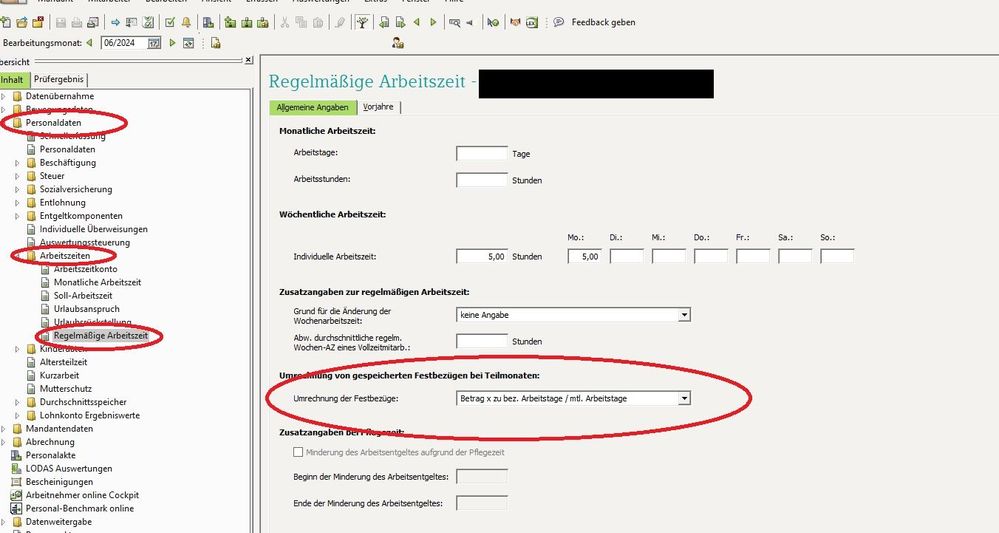999x533 pixels.
Task: Click the speech bubble feedback icon
Action: tap(559, 22)
